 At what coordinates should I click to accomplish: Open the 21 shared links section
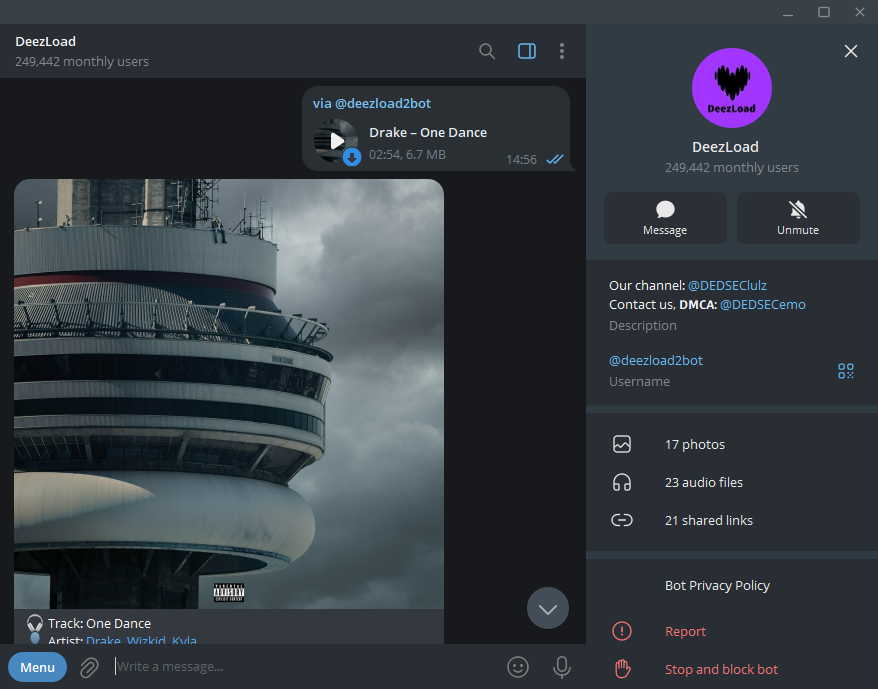point(708,520)
